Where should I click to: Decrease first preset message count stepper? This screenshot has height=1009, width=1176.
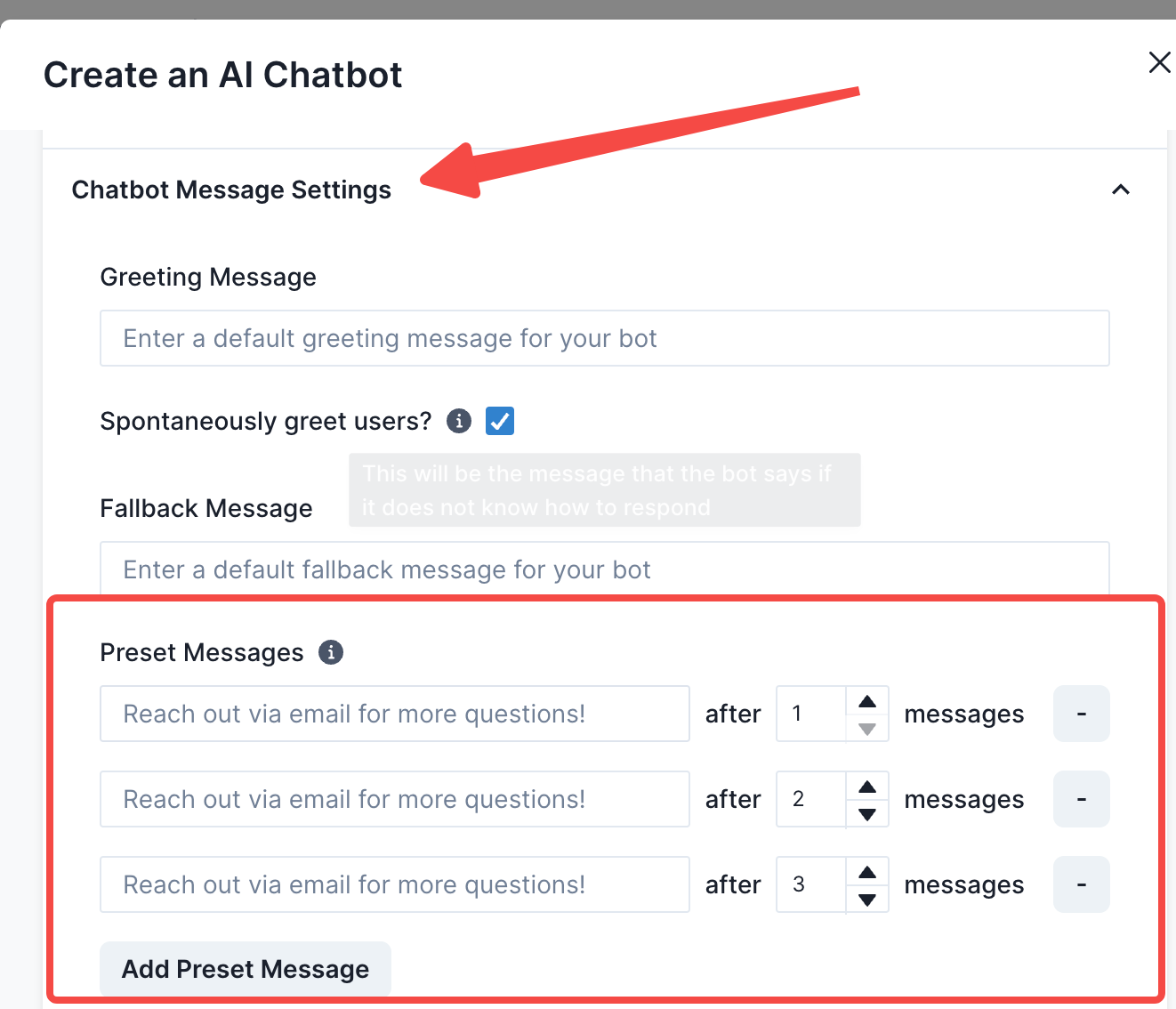click(x=867, y=729)
